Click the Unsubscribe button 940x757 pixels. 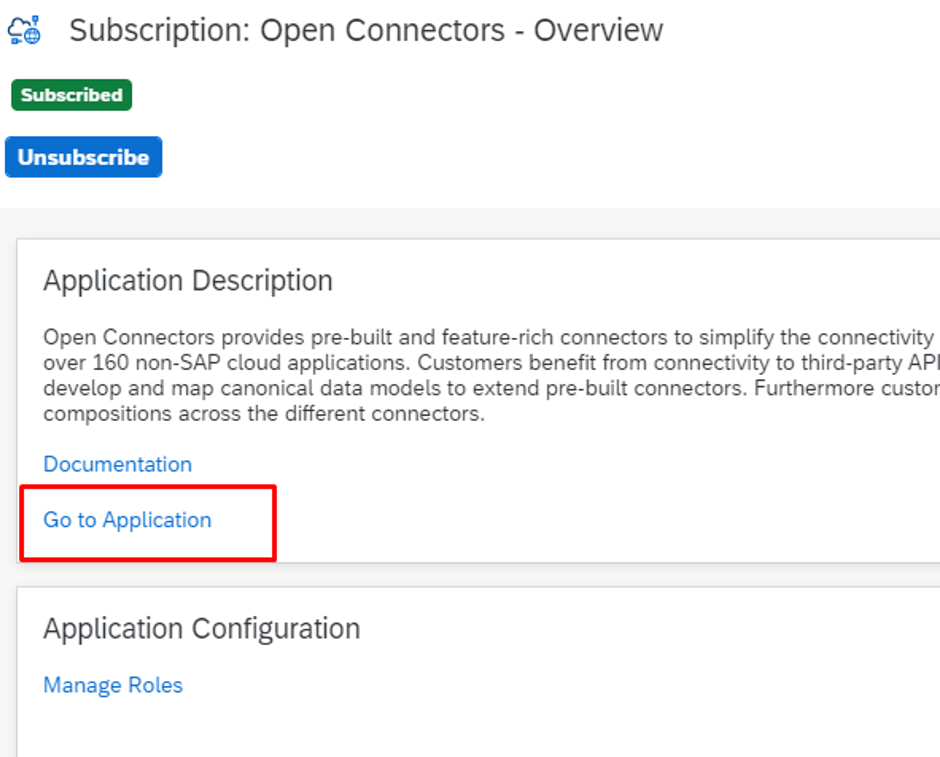point(83,157)
